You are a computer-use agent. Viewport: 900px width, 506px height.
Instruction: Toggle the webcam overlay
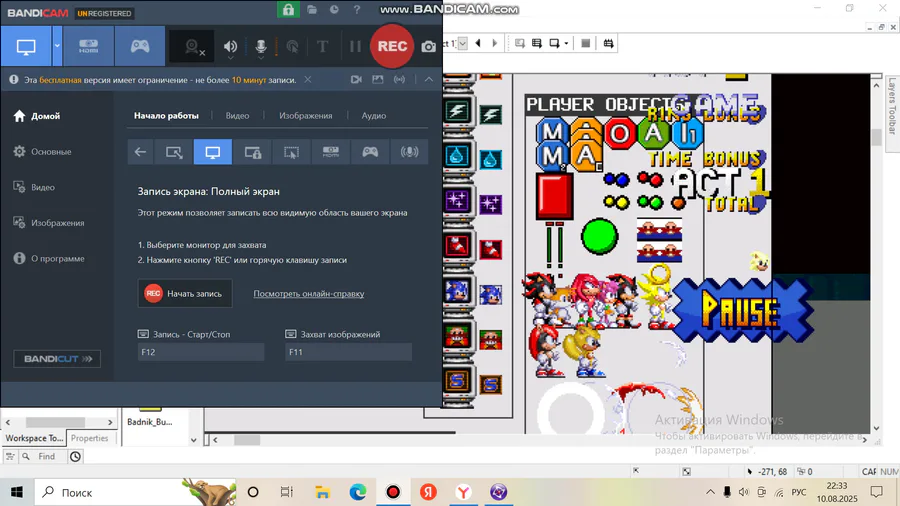point(192,47)
